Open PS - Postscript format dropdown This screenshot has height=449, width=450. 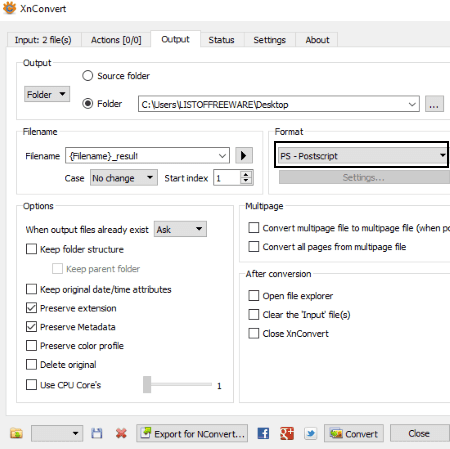pos(362,156)
